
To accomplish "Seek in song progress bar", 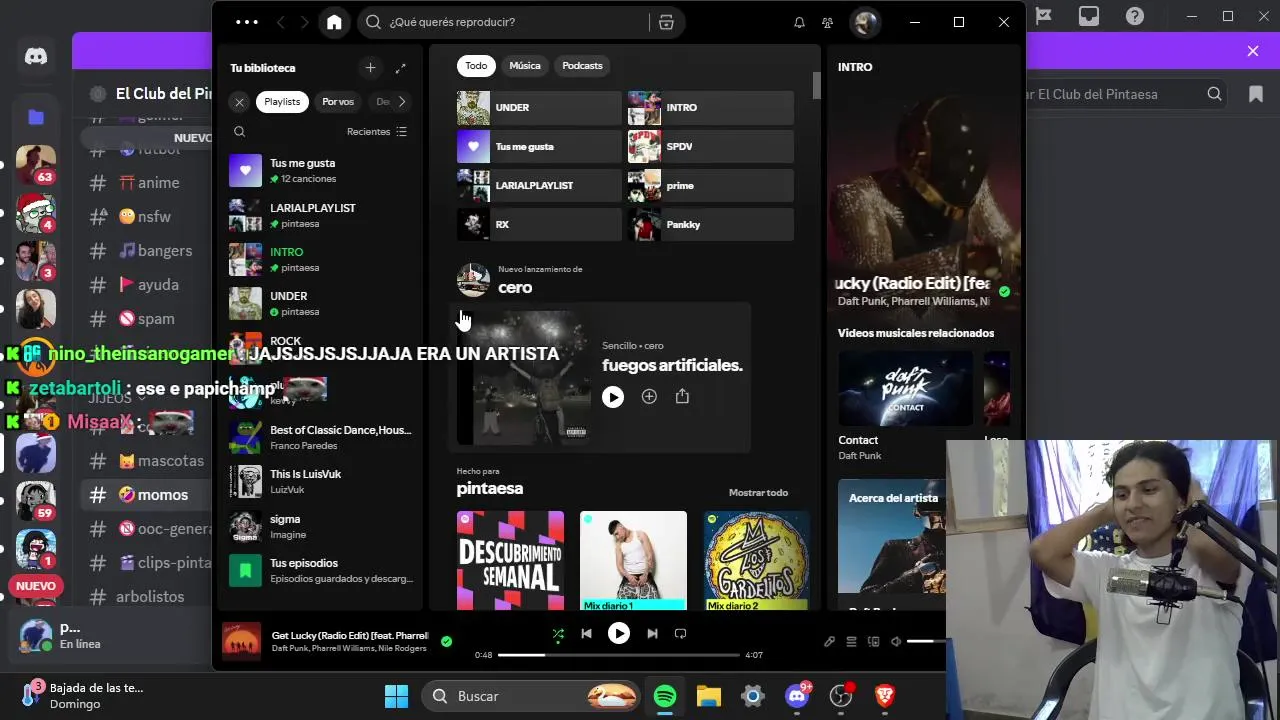I will point(619,655).
